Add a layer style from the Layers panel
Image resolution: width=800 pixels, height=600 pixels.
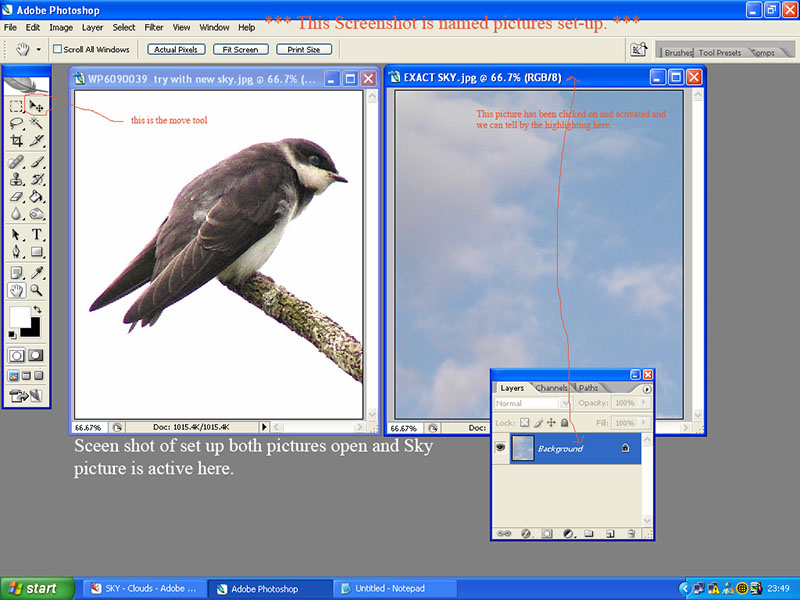coord(526,534)
